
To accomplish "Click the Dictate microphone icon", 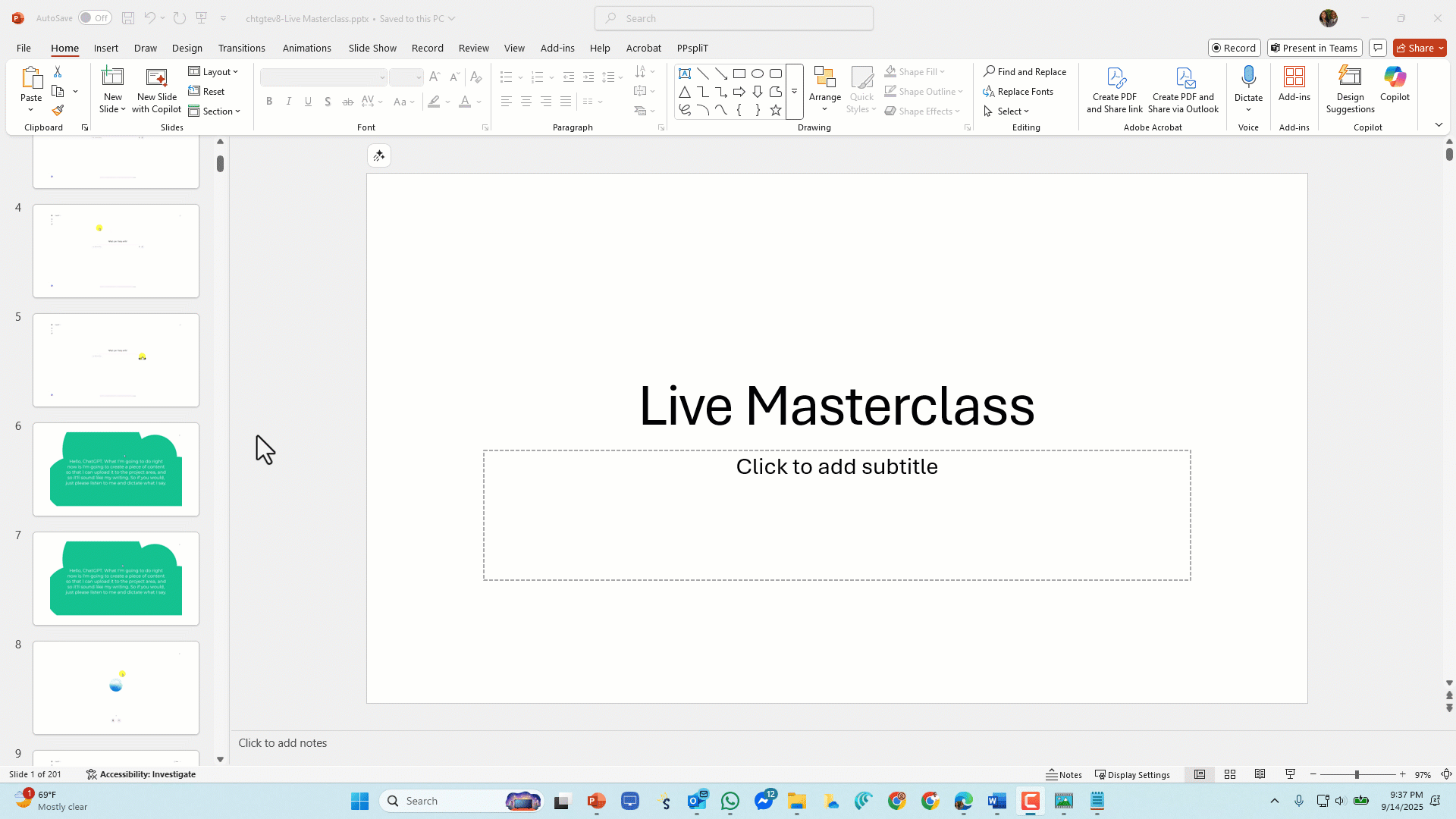I will pos(1248,77).
